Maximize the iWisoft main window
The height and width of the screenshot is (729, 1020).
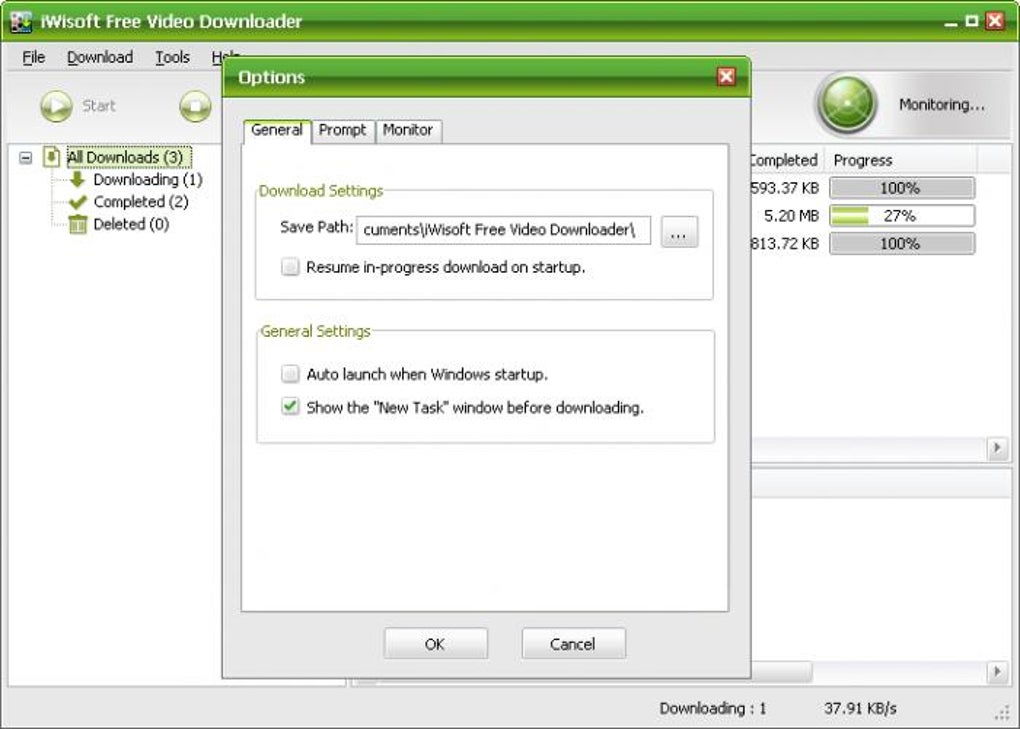[x=972, y=21]
